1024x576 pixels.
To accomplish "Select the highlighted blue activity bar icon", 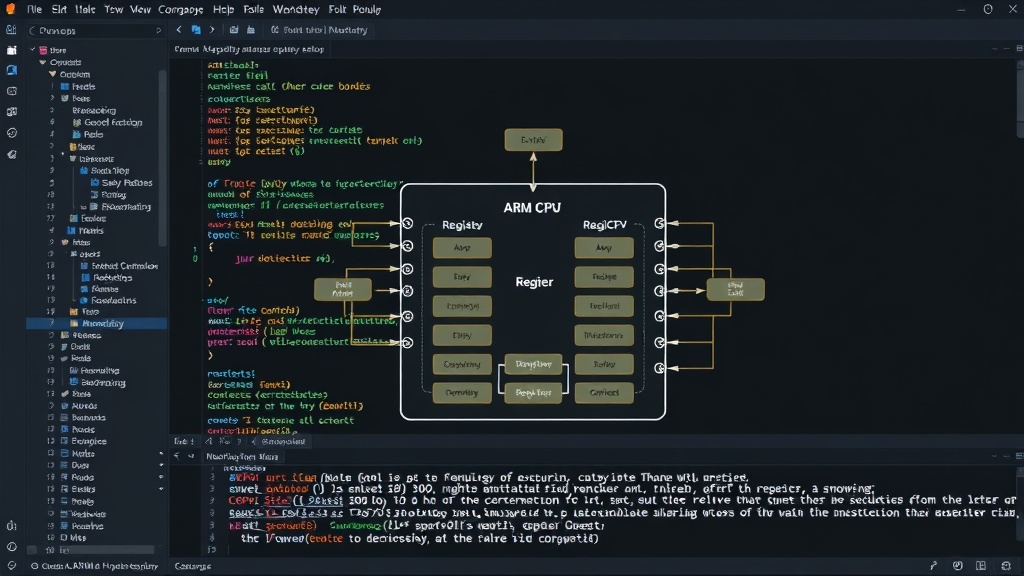I will (x=11, y=70).
